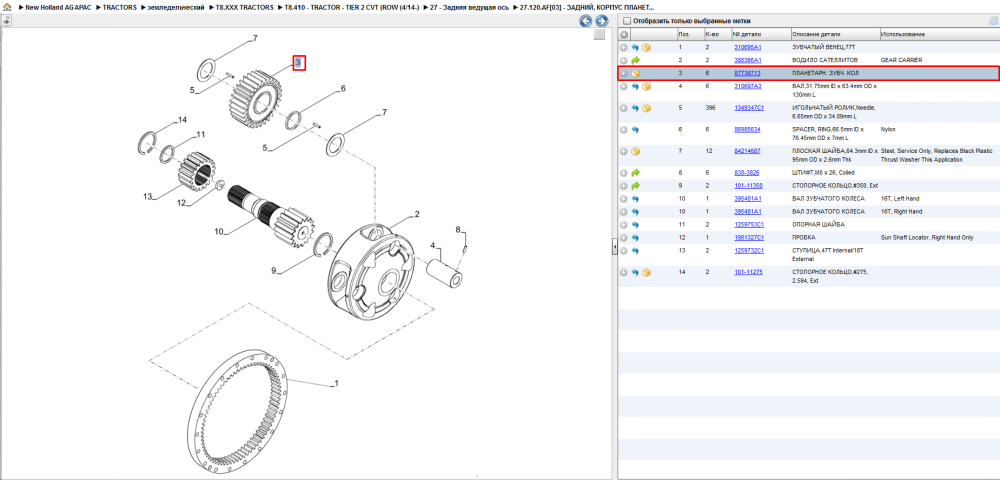Viewport: 1000px width, 480px height.
Task: Open part number link 310695A1
Action: click(x=747, y=48)
